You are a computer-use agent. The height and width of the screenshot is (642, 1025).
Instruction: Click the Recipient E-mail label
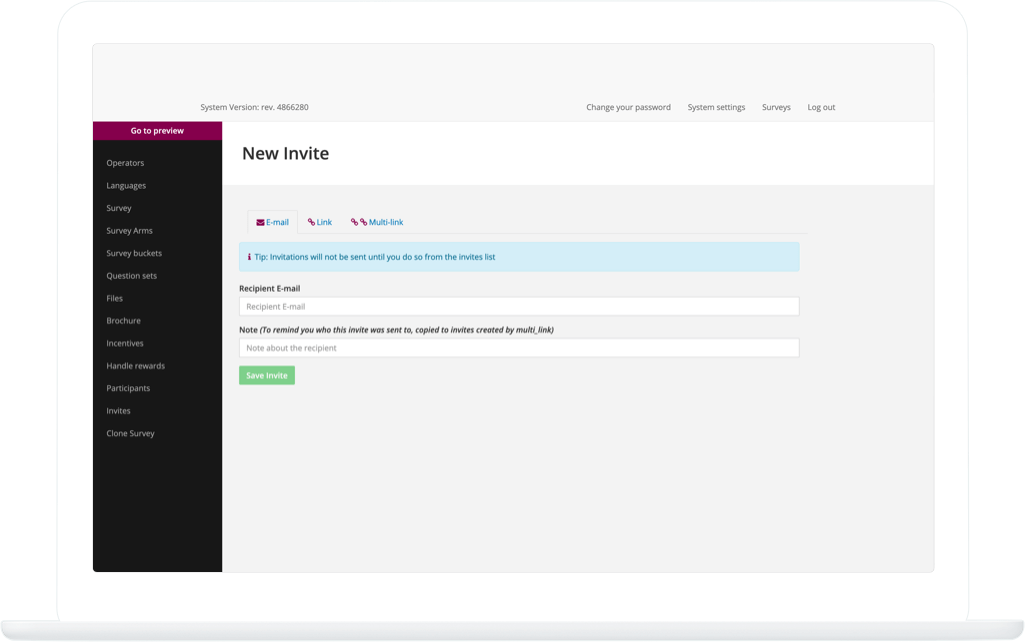tap(269, 288)
